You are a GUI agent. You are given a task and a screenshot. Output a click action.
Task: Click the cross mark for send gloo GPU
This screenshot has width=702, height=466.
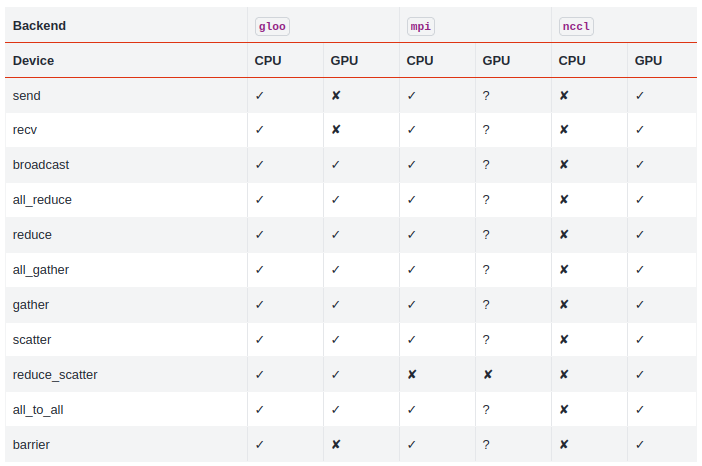[336, 95]
